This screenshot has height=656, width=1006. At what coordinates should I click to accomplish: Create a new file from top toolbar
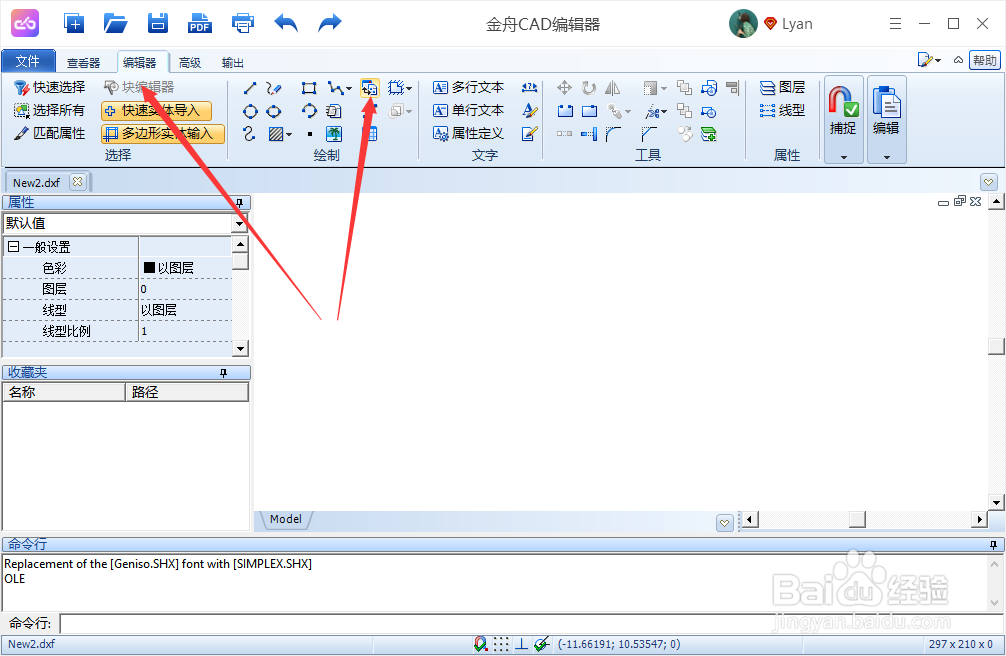[x=74, y=24]
